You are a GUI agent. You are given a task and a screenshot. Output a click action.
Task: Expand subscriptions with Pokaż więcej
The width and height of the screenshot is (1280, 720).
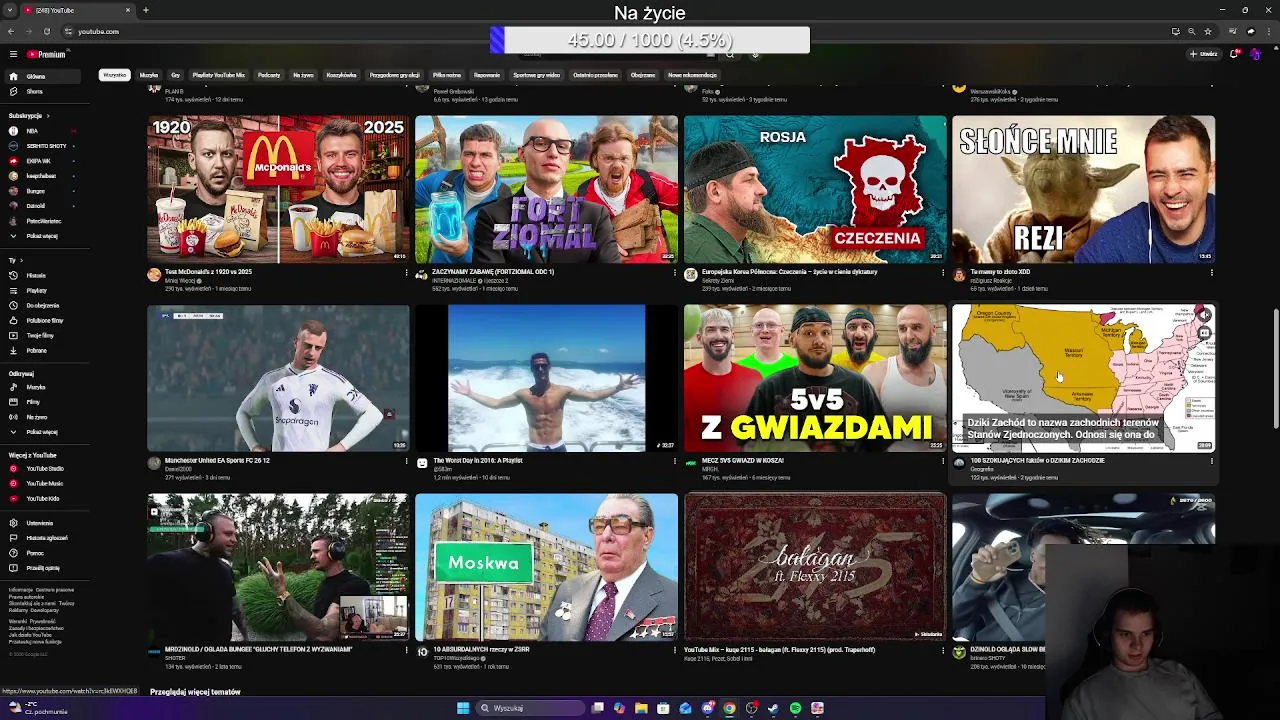pyautogui.click(x=42, y=236)
